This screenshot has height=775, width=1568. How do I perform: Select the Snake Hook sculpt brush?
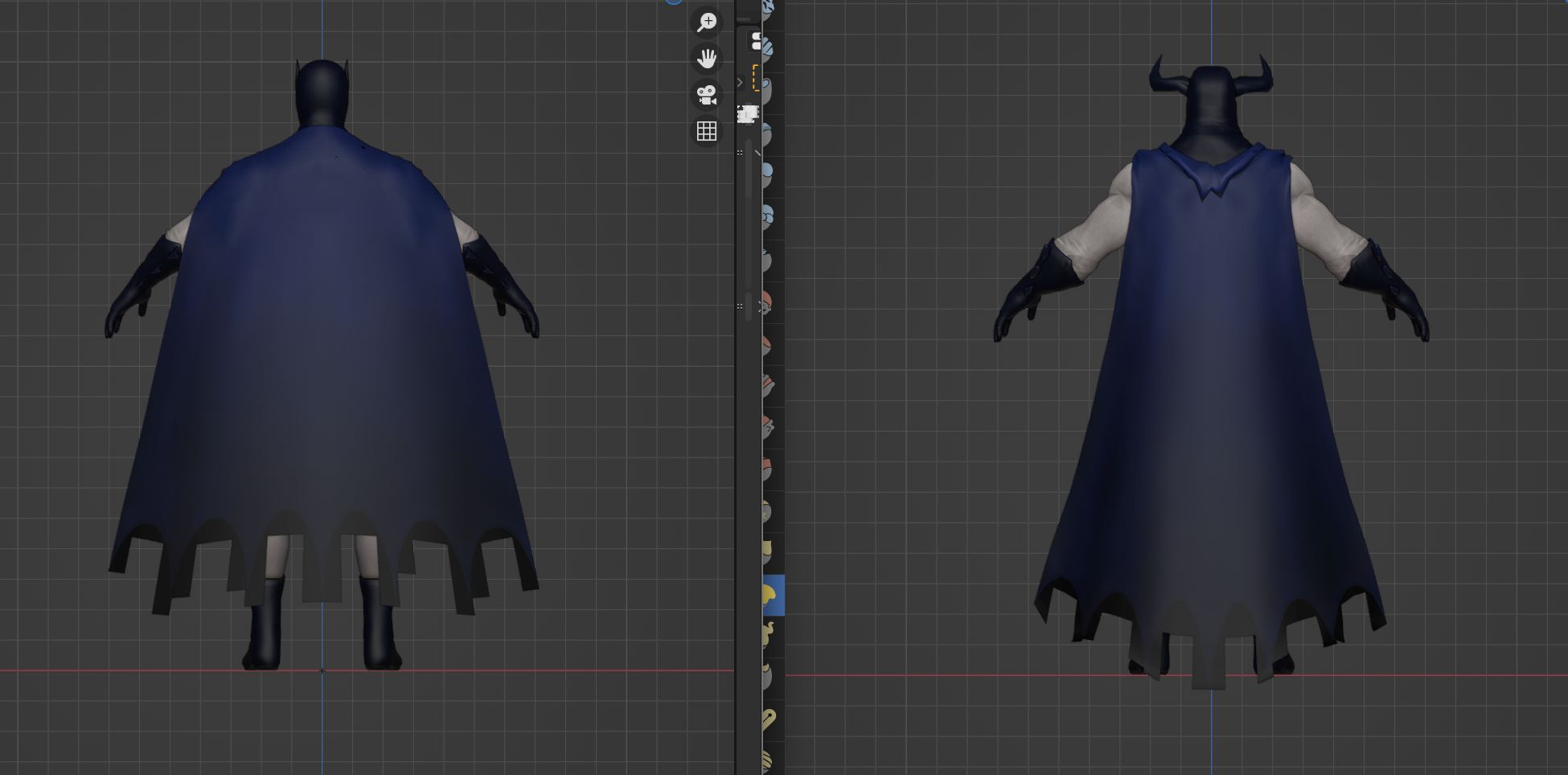pos(768,636)
